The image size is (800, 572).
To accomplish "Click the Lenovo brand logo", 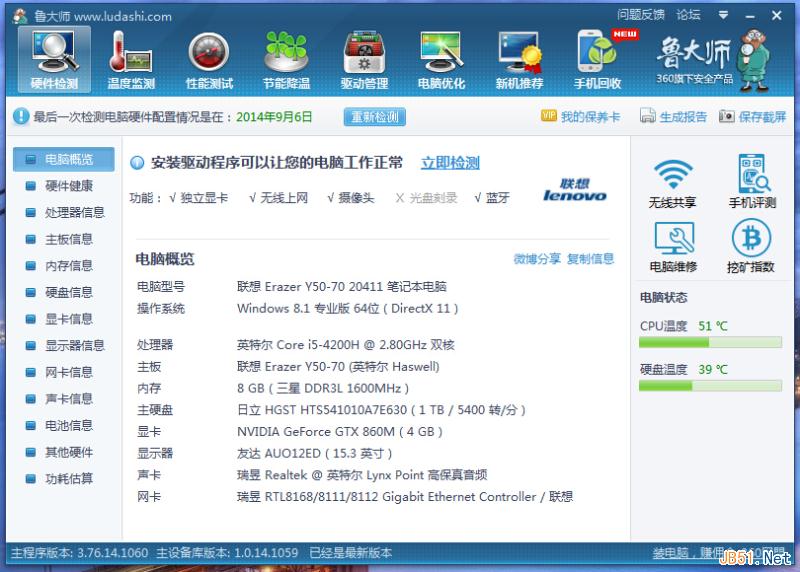I will [x=575, y=190].
